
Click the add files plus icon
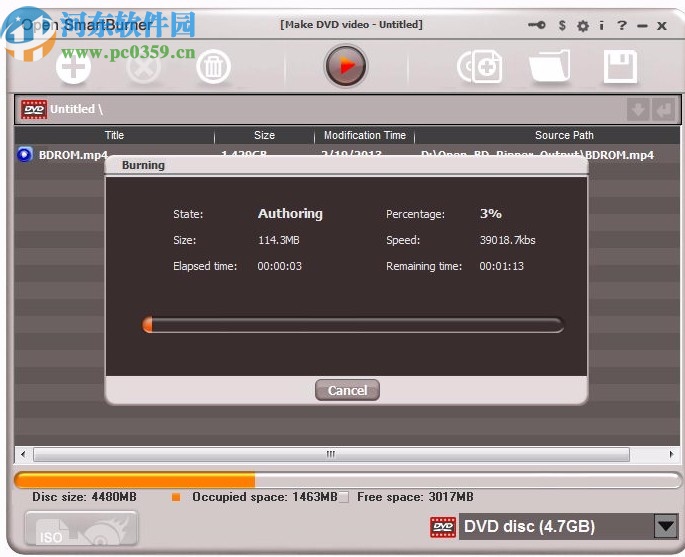(x=73, y=67)
